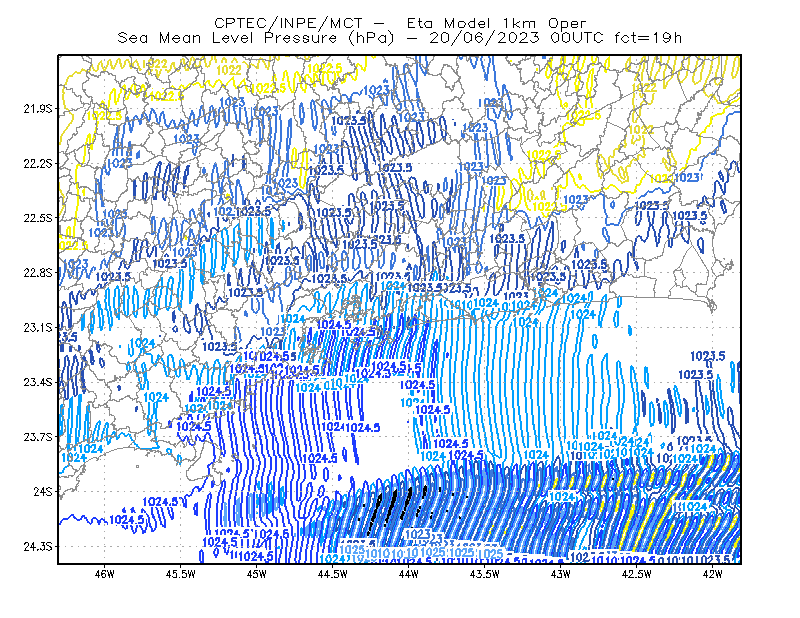Click the 43.5W longitude axis label
Screen dimensions: 800x618
click(x=485, y=574)
